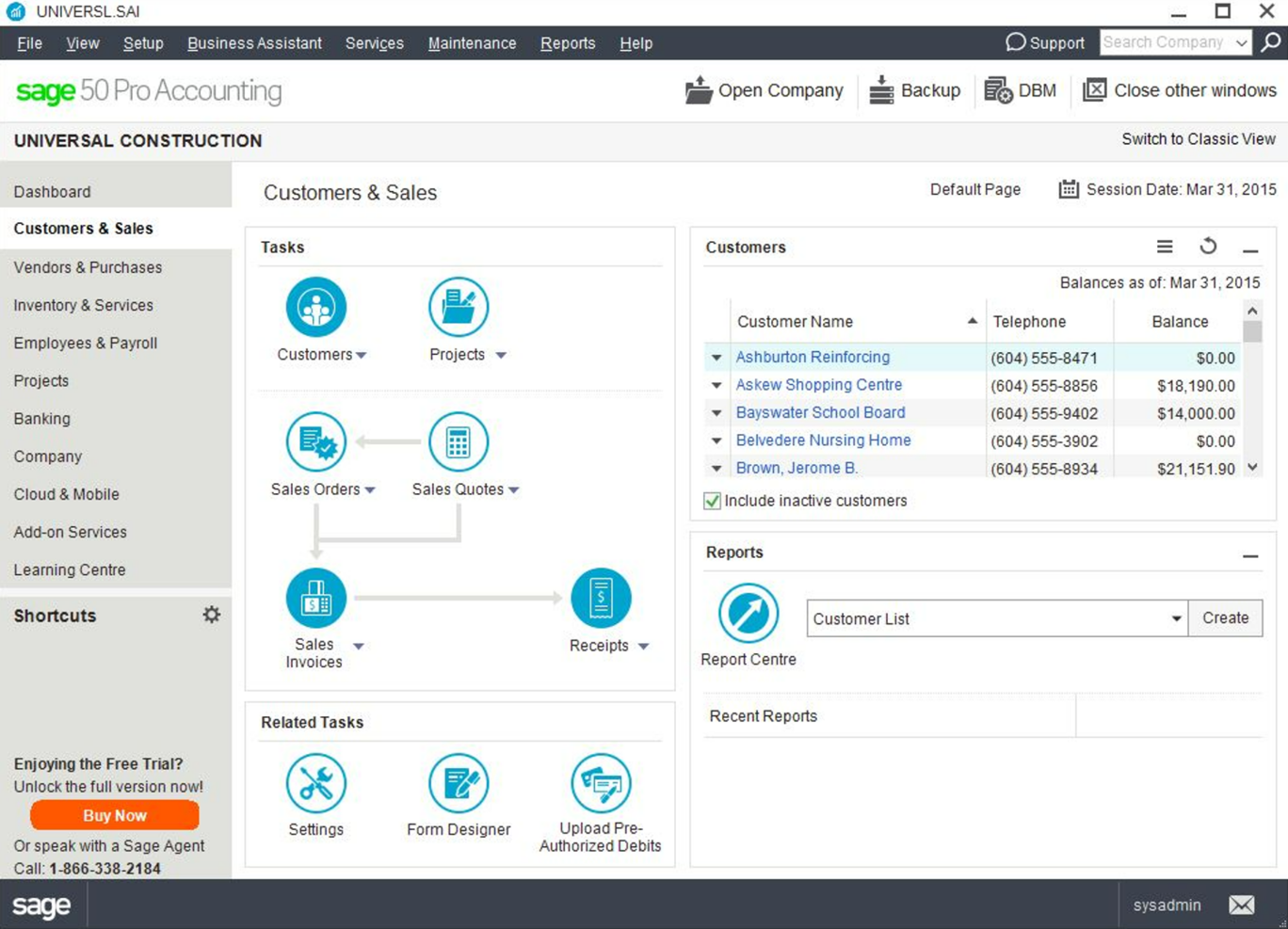The height and width of the screenshot is (929, 1288).
Task: Click the Create report button
Action: [1225, 618]
